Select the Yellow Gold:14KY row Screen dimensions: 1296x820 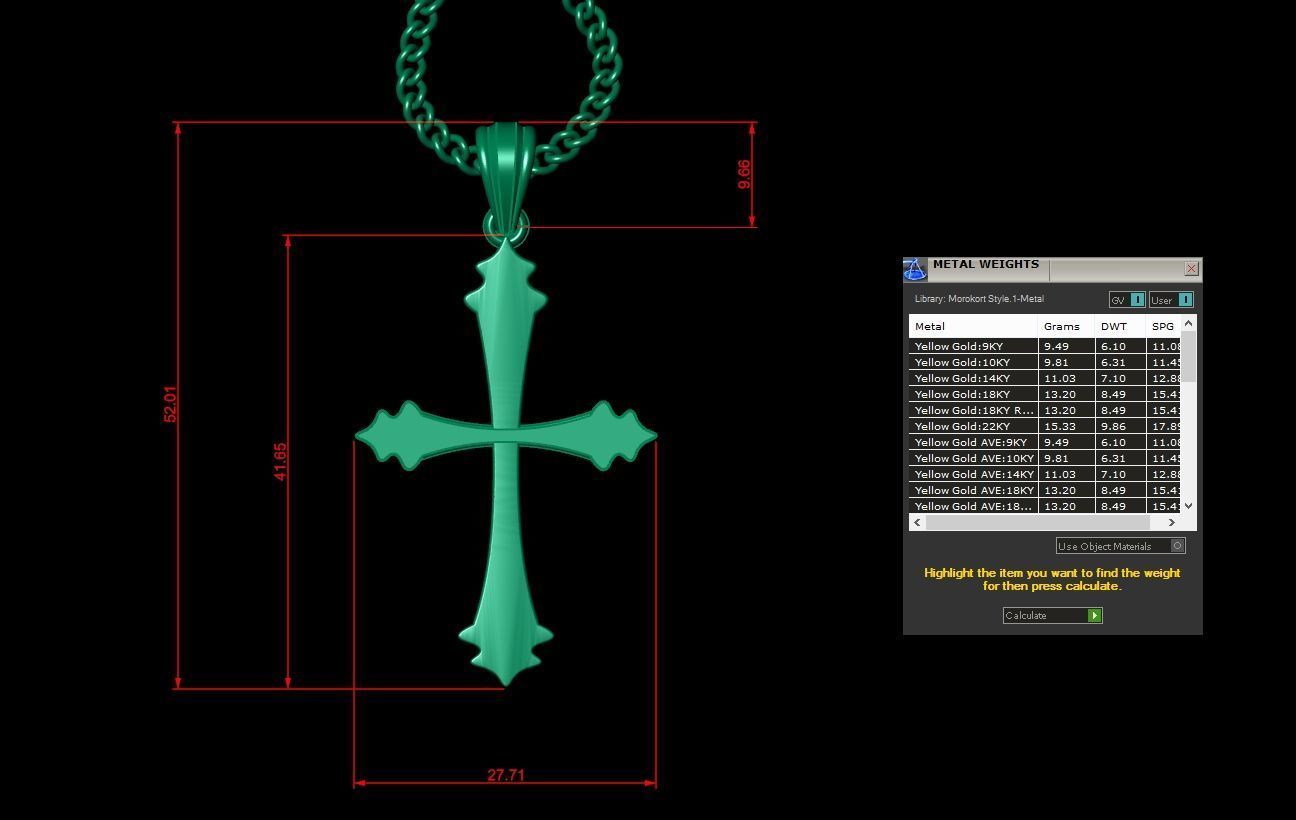(1045, 378)
